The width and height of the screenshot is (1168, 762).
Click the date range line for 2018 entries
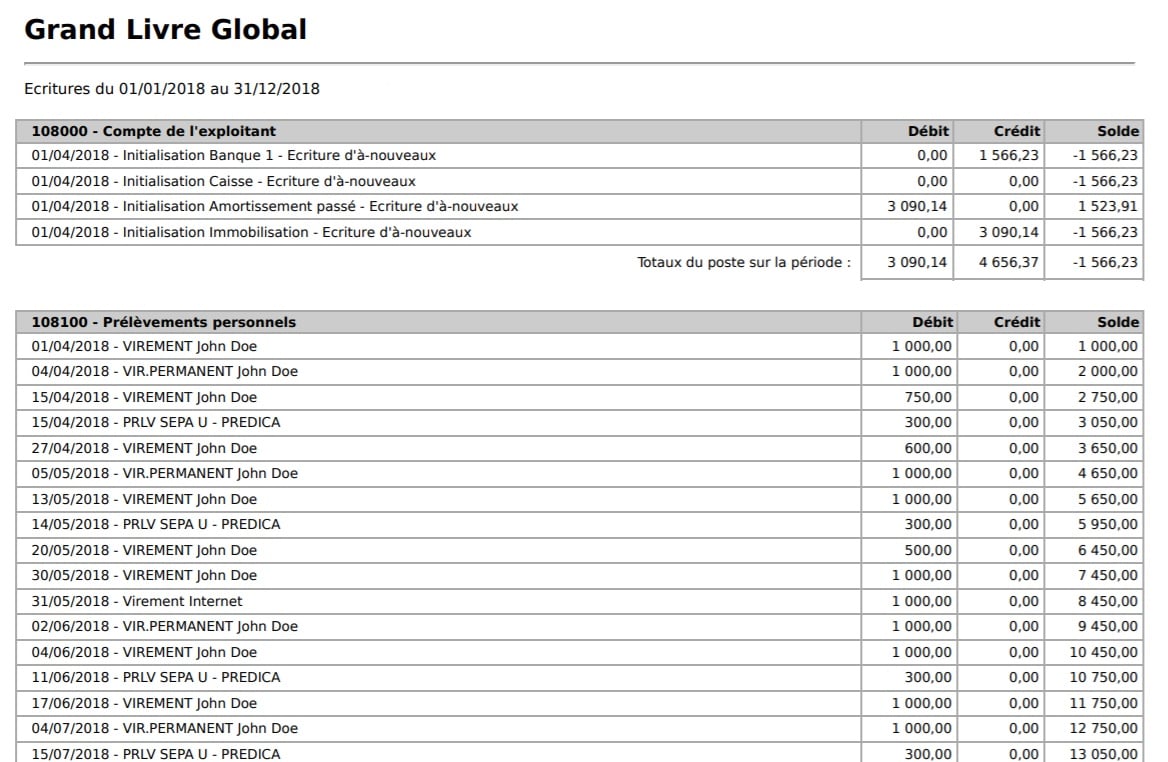[172, 89]
